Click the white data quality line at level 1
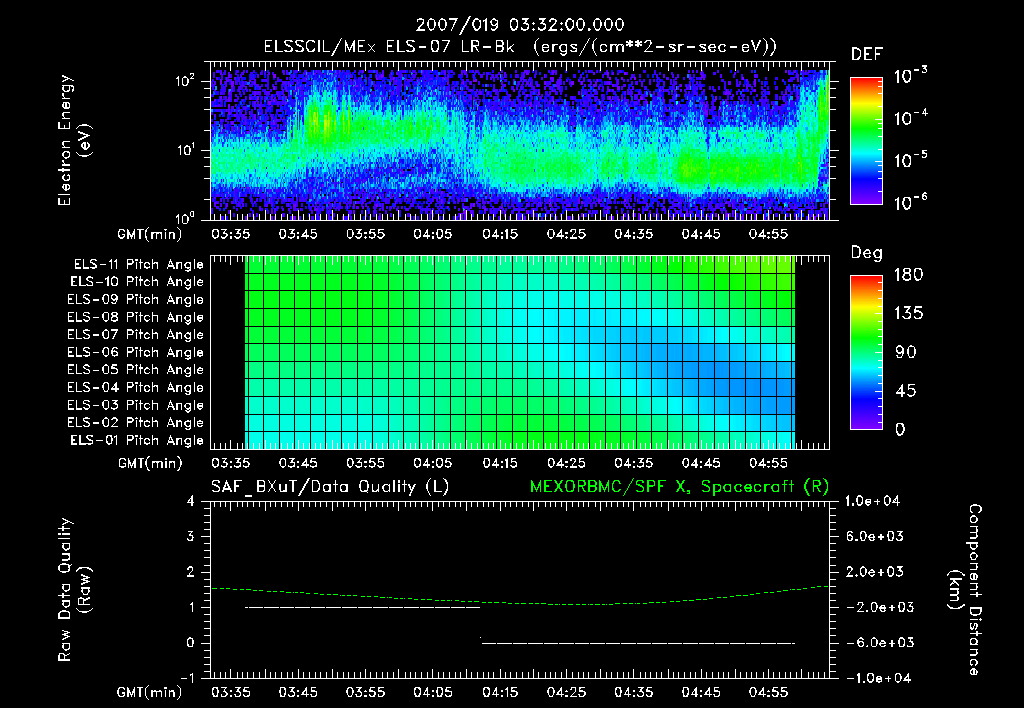 tap(362, 607)
